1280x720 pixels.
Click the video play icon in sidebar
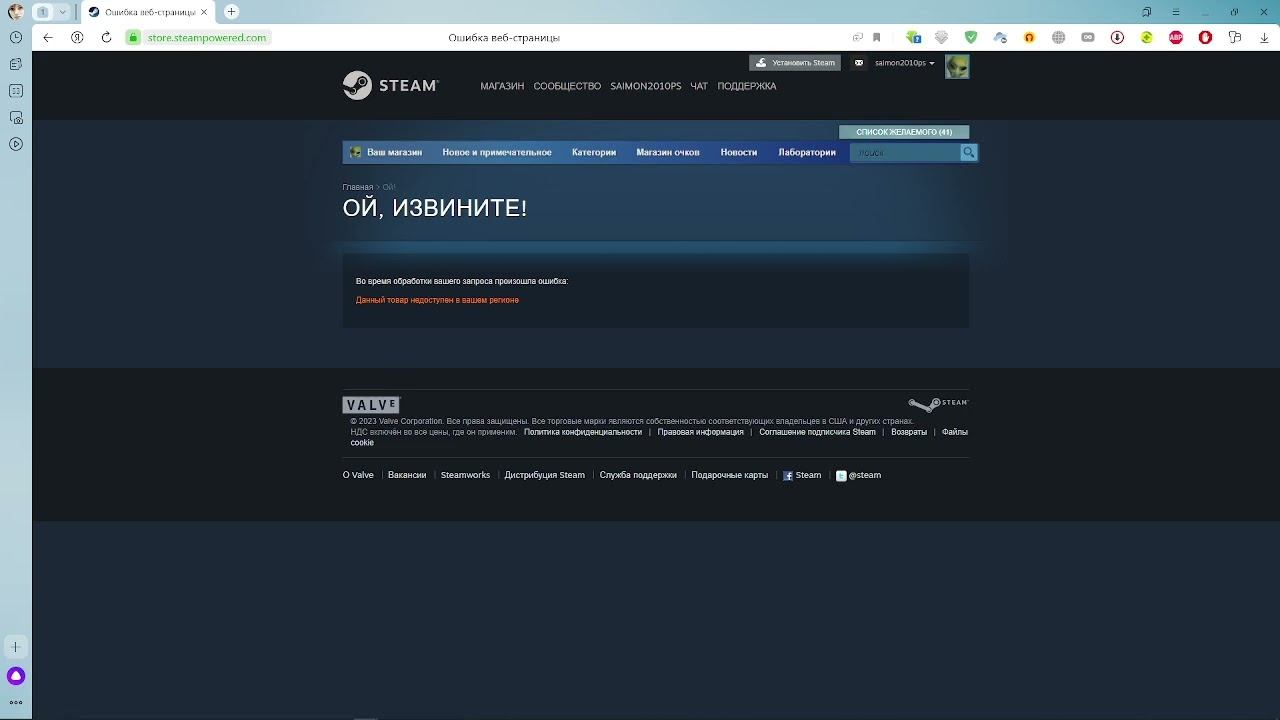coord(15,144)
